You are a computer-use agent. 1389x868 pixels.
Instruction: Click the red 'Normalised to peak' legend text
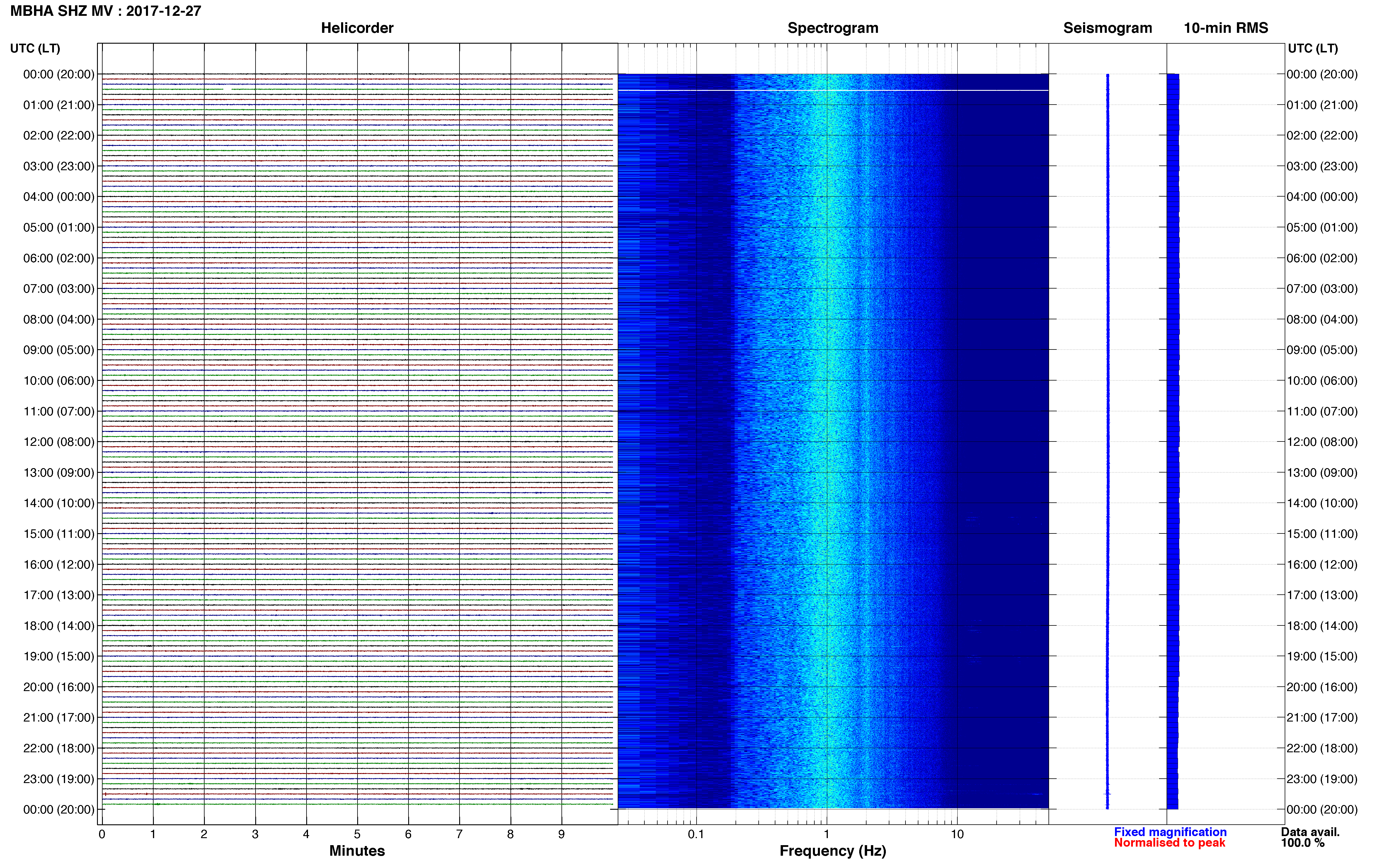[1170, 843]
